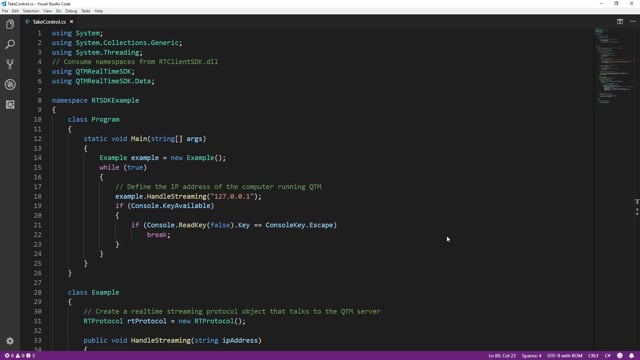Click line number 31 in the gutter
This screenshot has height=360, width=640.
coord(38,321)
